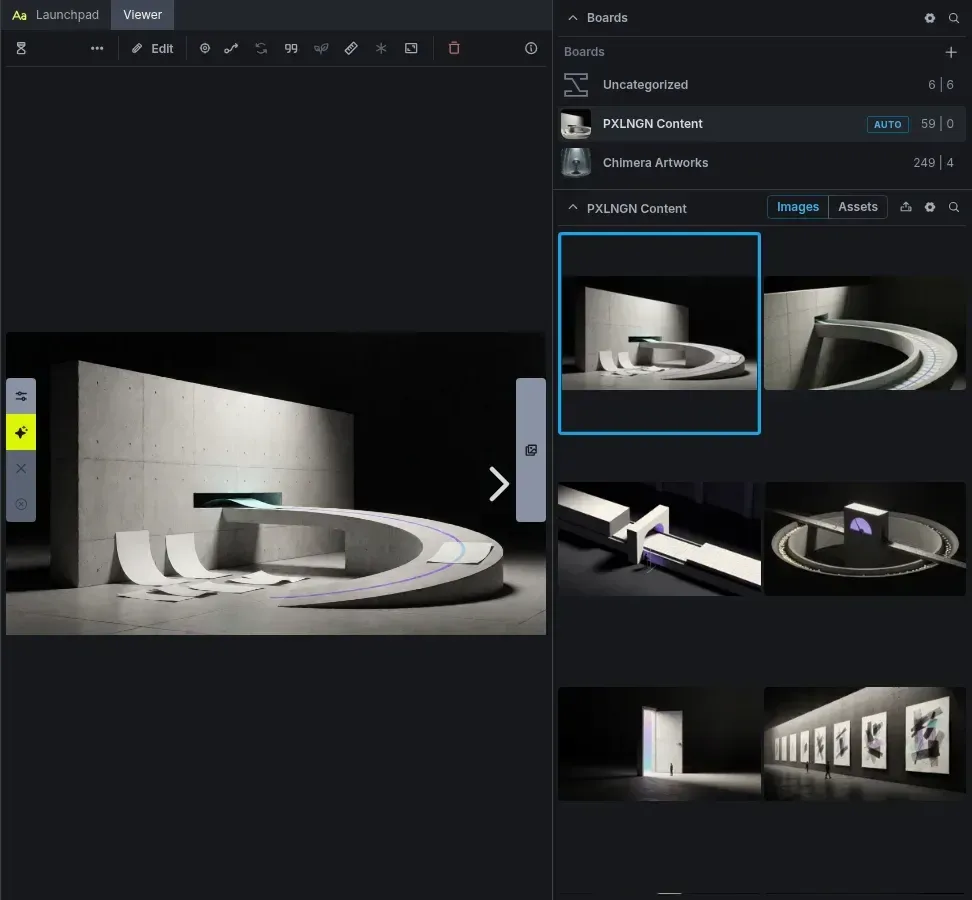Viewport: 972px width, 900px height.
Task: Click the asterisk icon in toolbar
Action: [x=381, y=48]
